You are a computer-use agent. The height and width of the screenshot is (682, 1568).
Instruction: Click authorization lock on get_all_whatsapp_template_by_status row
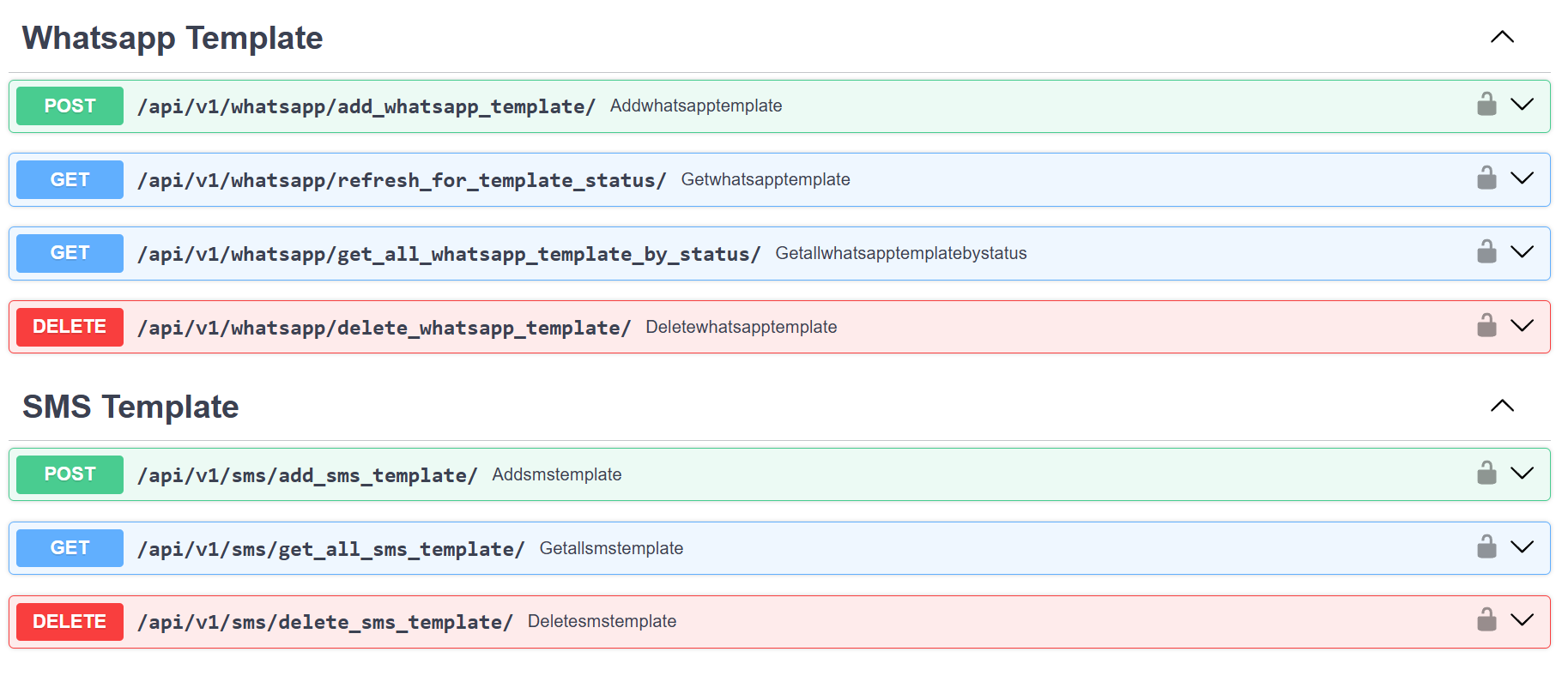(1486, 252)
